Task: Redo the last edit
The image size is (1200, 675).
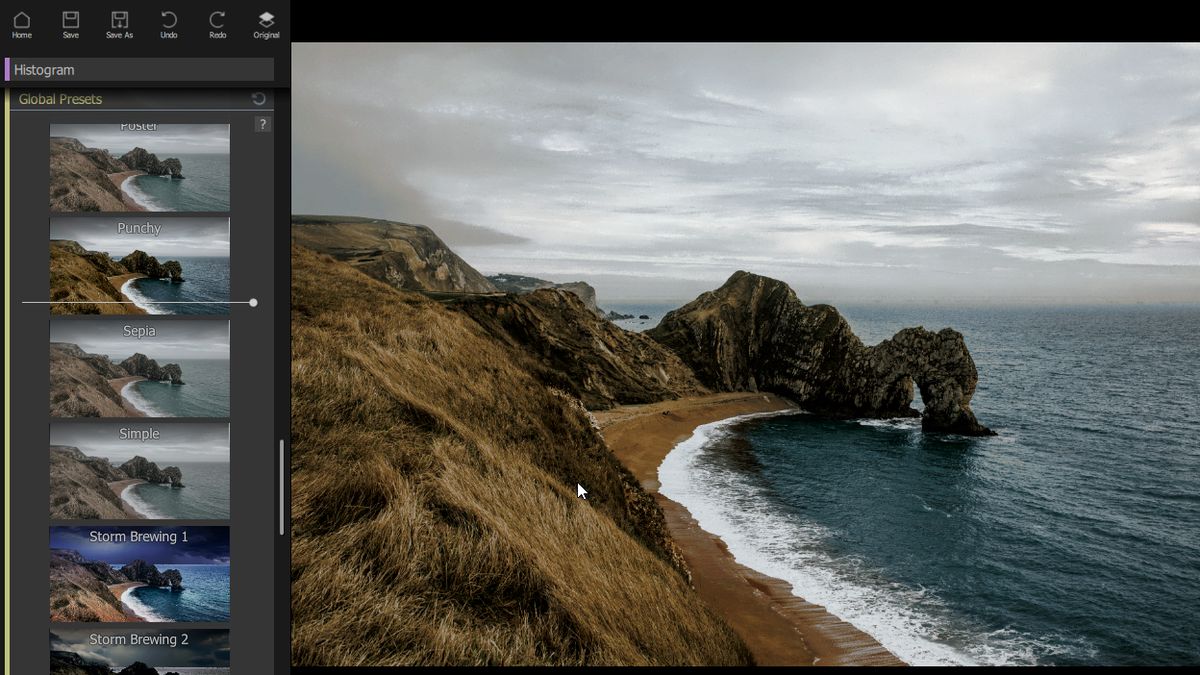Action: [217, 25]
